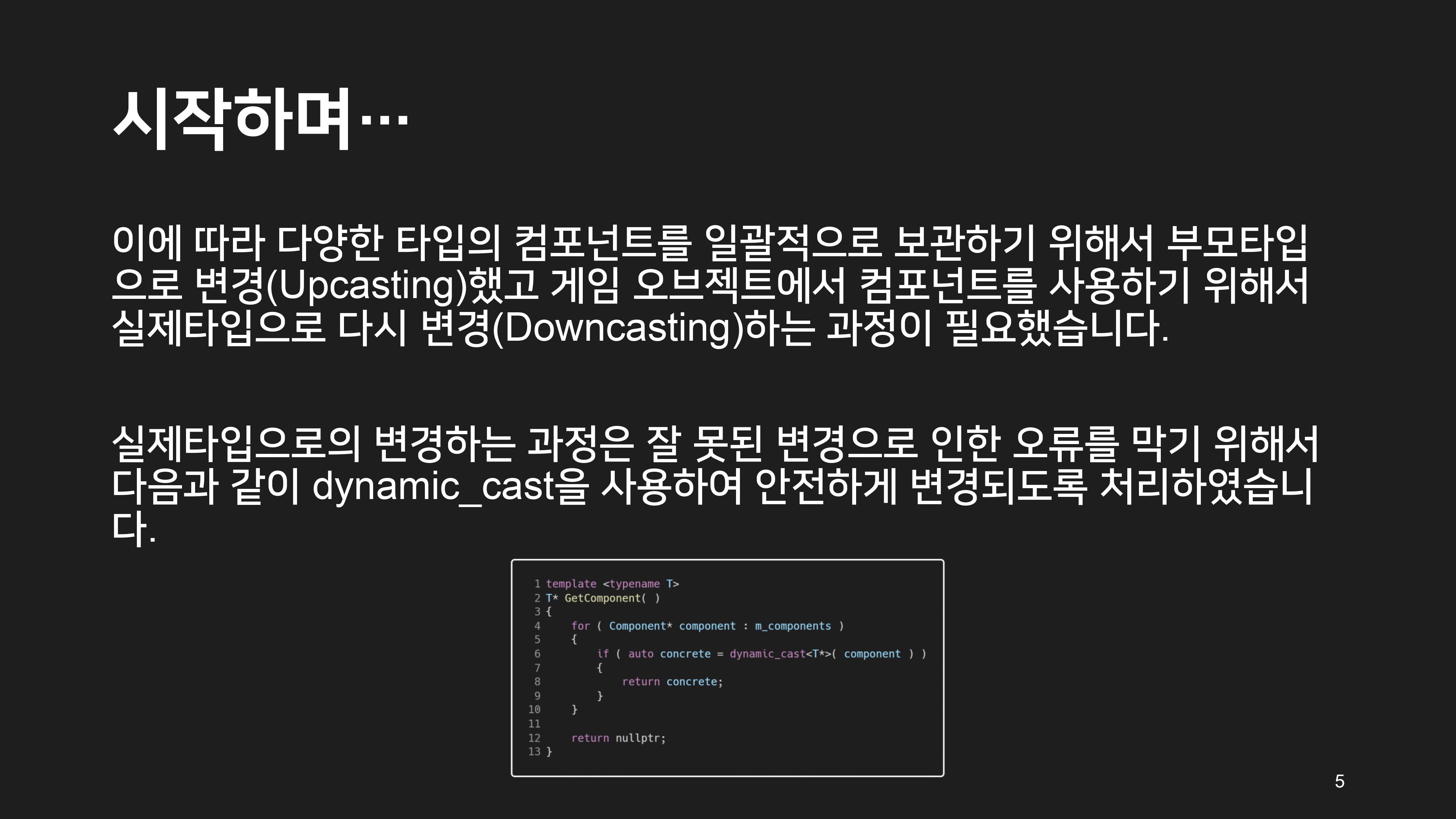The width and height of the screenshot is (1456, 819).
Task: Click the 'for' keyword in code
Action: (581, 626)
